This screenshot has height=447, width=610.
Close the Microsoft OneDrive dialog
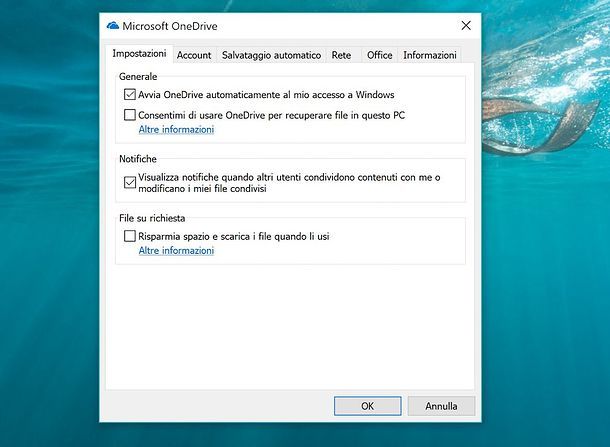[x=466, y=26]
